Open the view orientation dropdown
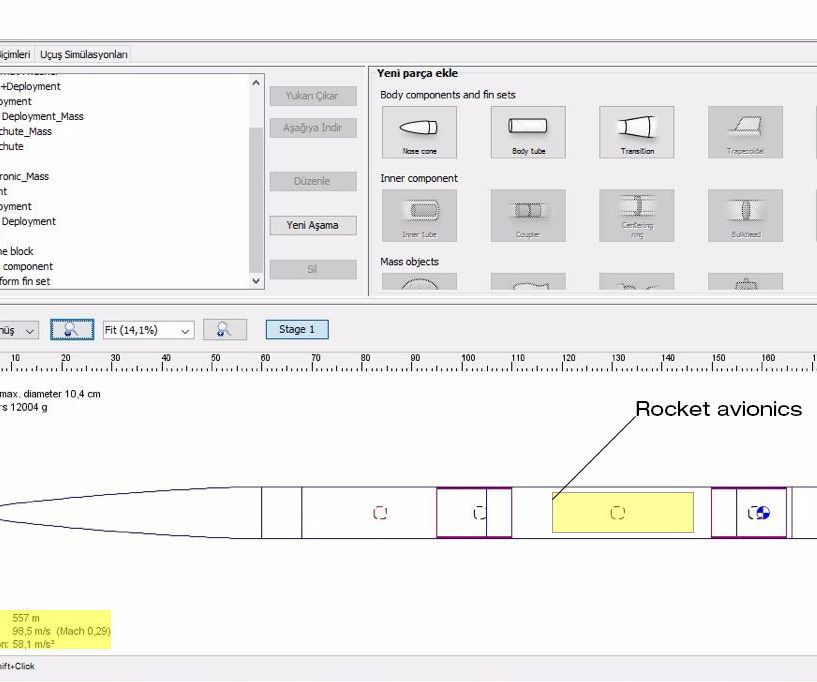This screenshot has width=817, height=682. [x=18, y=329]
